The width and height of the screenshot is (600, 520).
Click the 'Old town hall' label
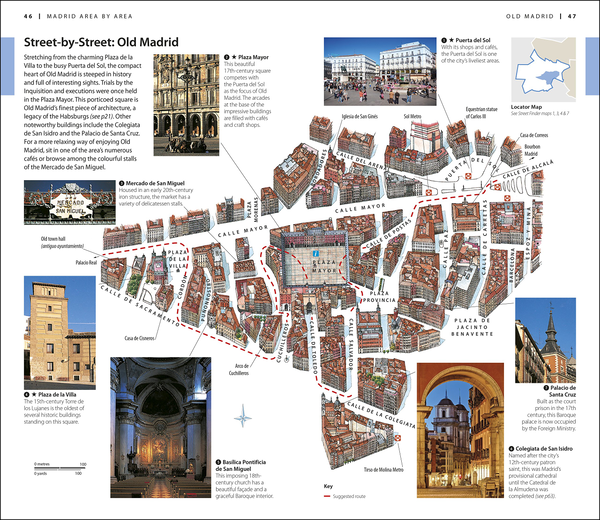[x=53, y=238]
